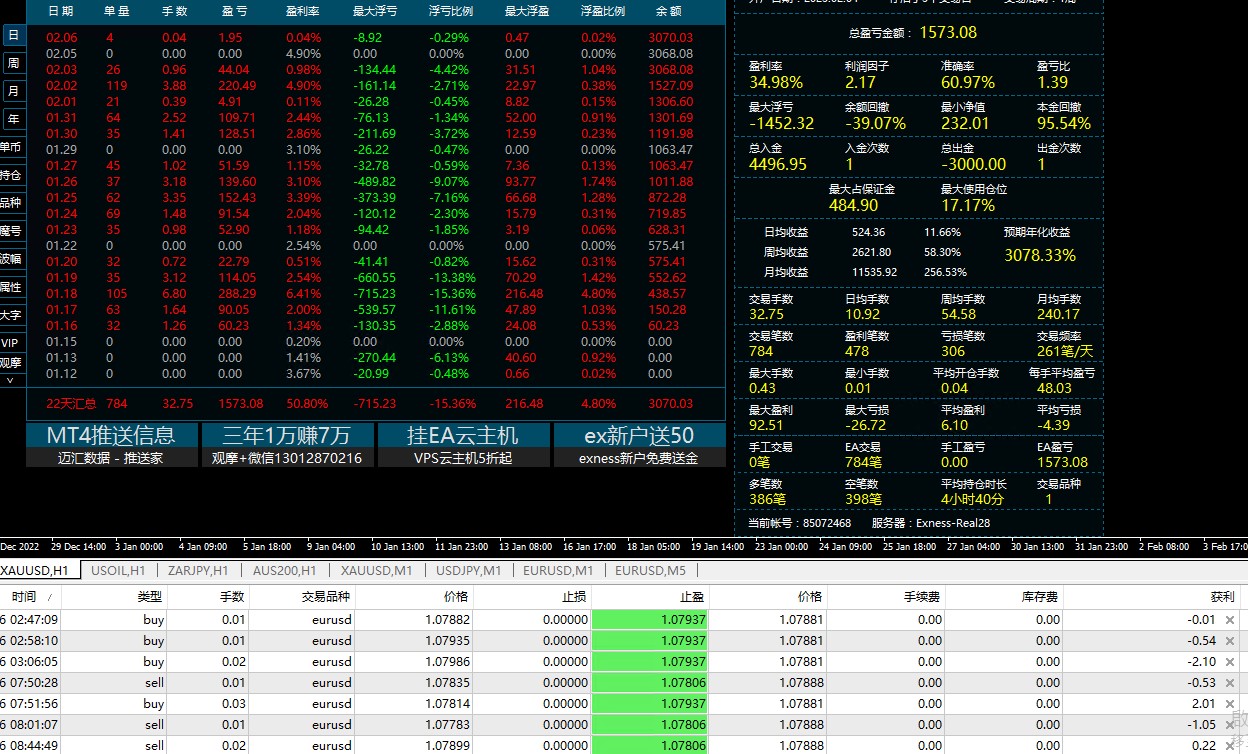Viewport: 1248px width, 754px height.
Task: Select the 品种 sidebar option
Action: coord(11,203)
